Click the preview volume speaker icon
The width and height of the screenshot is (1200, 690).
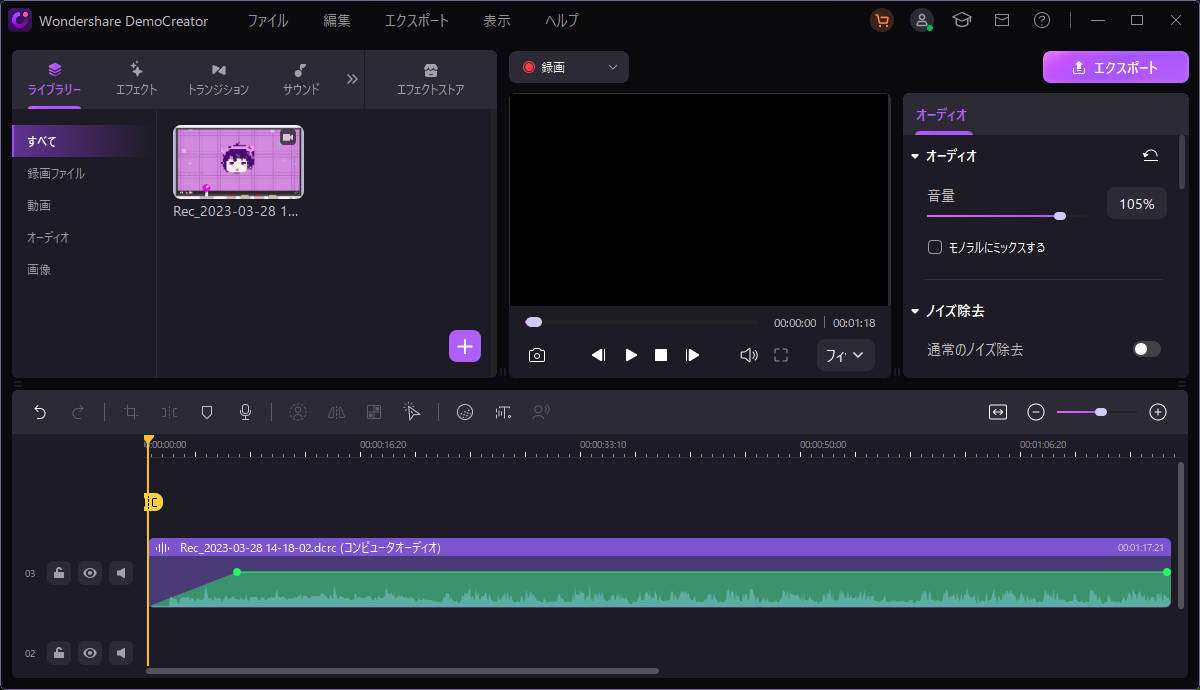pos(748,355)
